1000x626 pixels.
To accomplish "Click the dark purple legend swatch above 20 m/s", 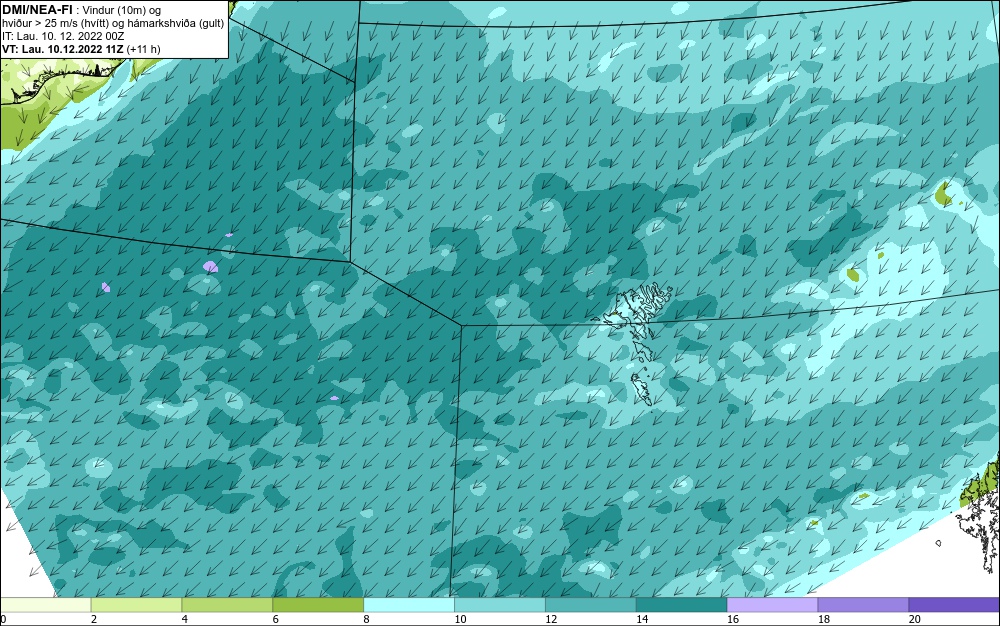I will pos(954,605).
